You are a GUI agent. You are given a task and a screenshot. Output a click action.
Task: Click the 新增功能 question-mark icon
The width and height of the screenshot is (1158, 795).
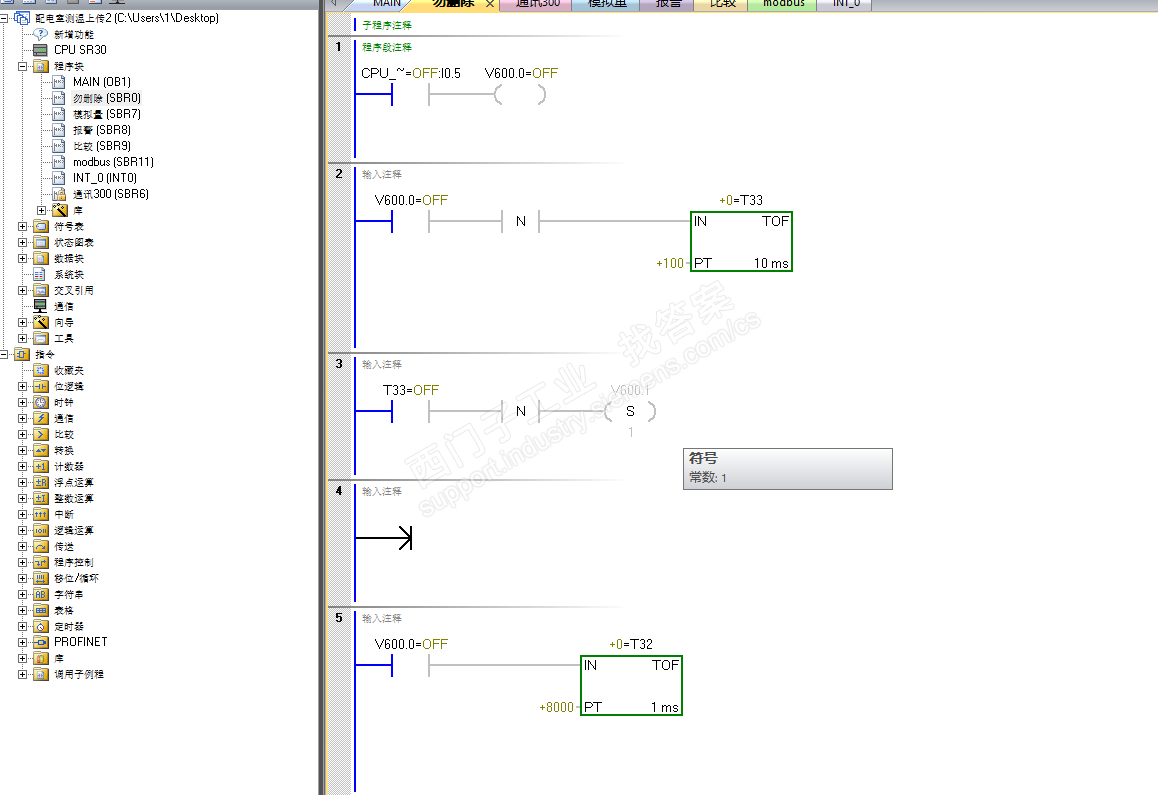tap(41, 34)
